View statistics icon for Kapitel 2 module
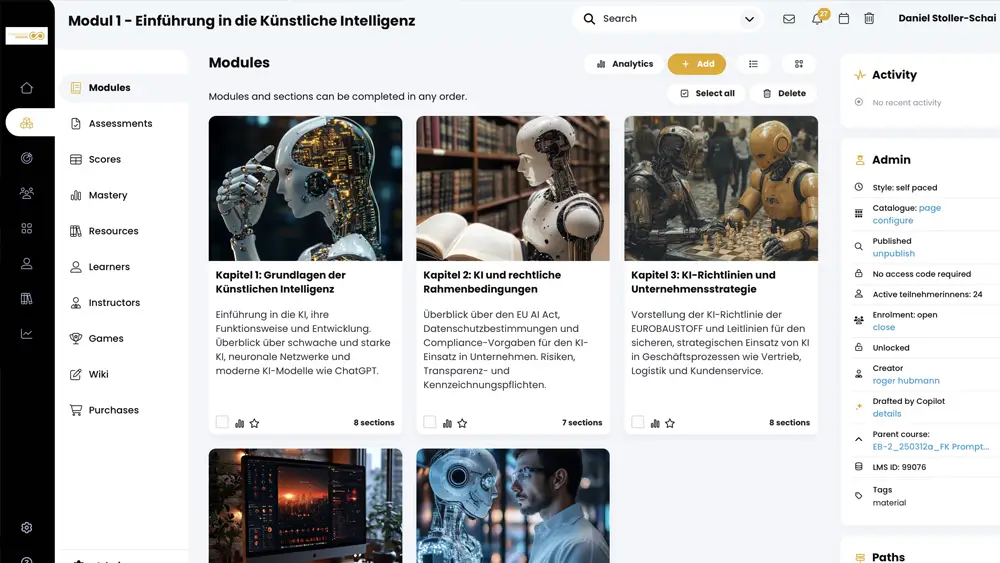Image resolution: width=1000 pixels, height=563 pixels. coord(447,423)
